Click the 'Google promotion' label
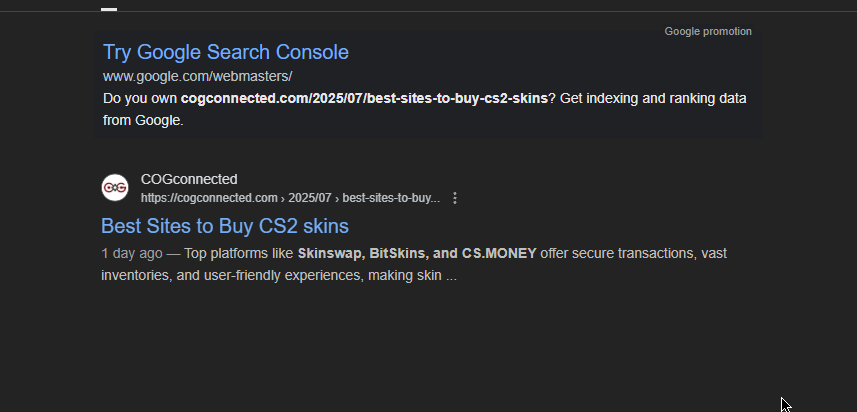This screenshot has height=412, width=857. point(708,32)
